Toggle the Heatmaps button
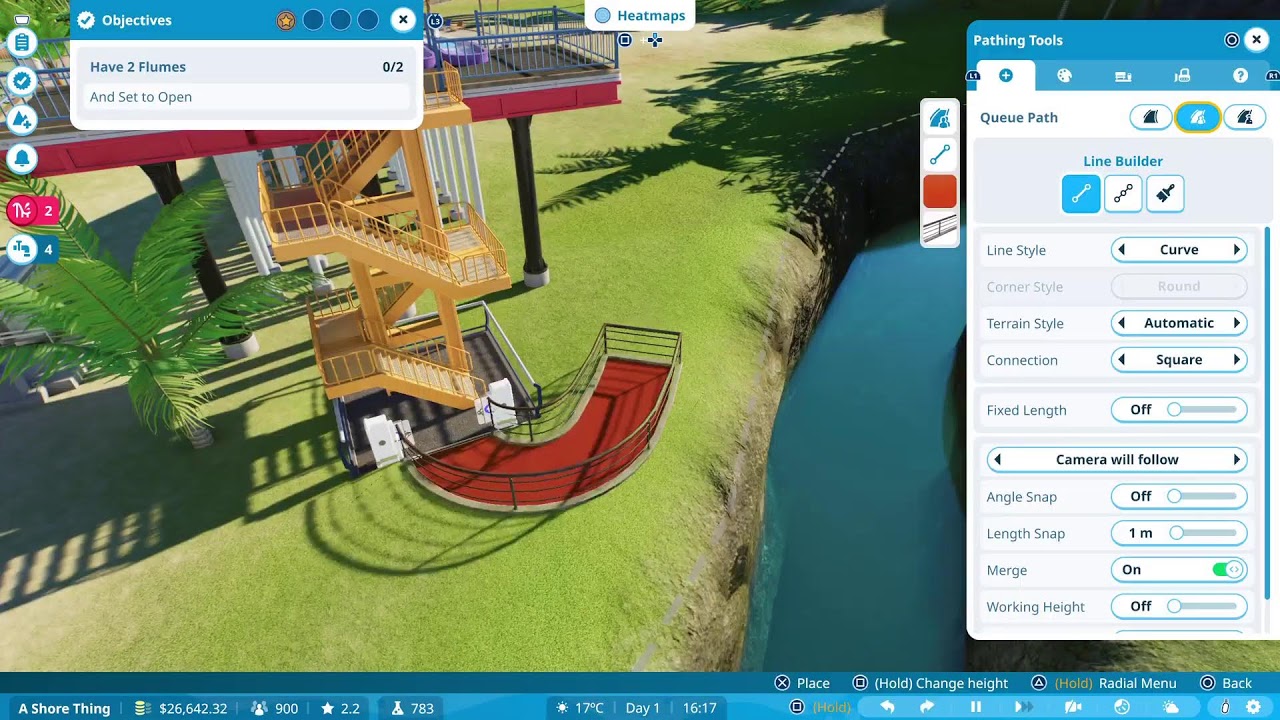The height and width of the screenshot is (720, 1280). [640, 16]
